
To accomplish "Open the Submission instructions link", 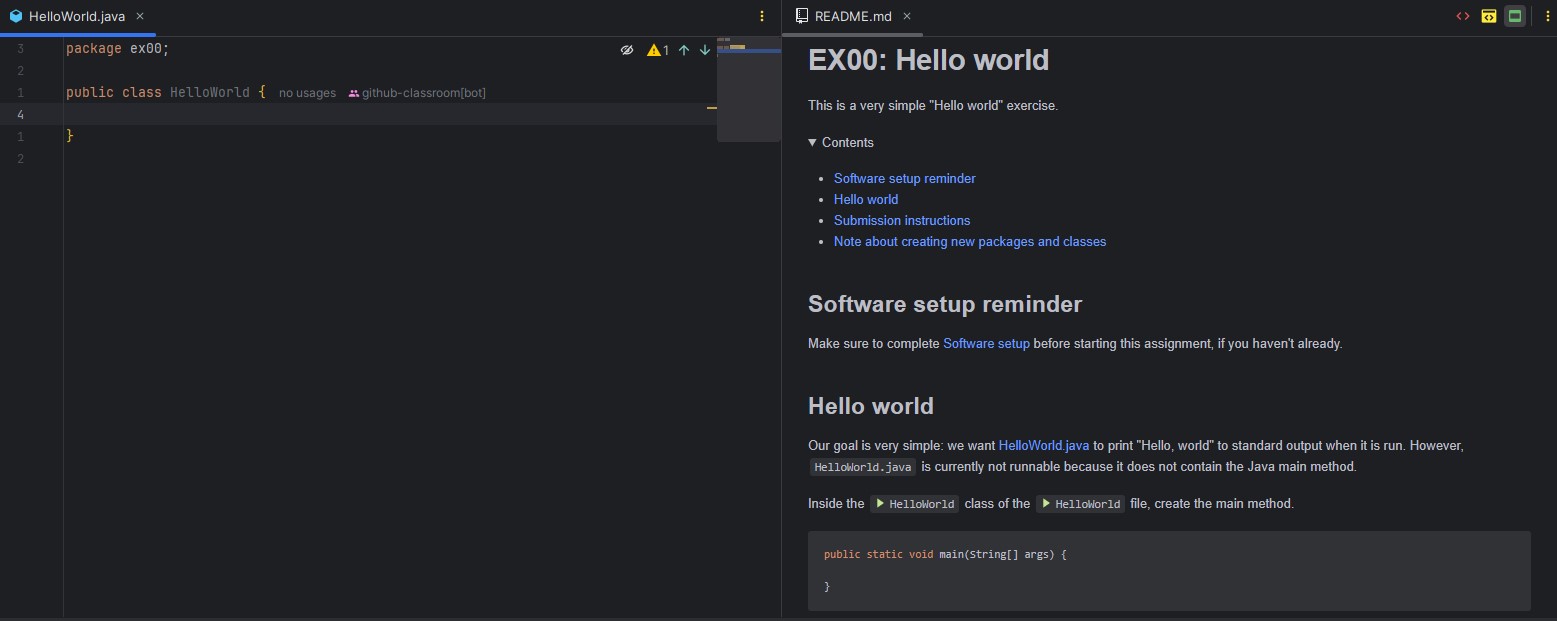I will [x=901, y=221].
